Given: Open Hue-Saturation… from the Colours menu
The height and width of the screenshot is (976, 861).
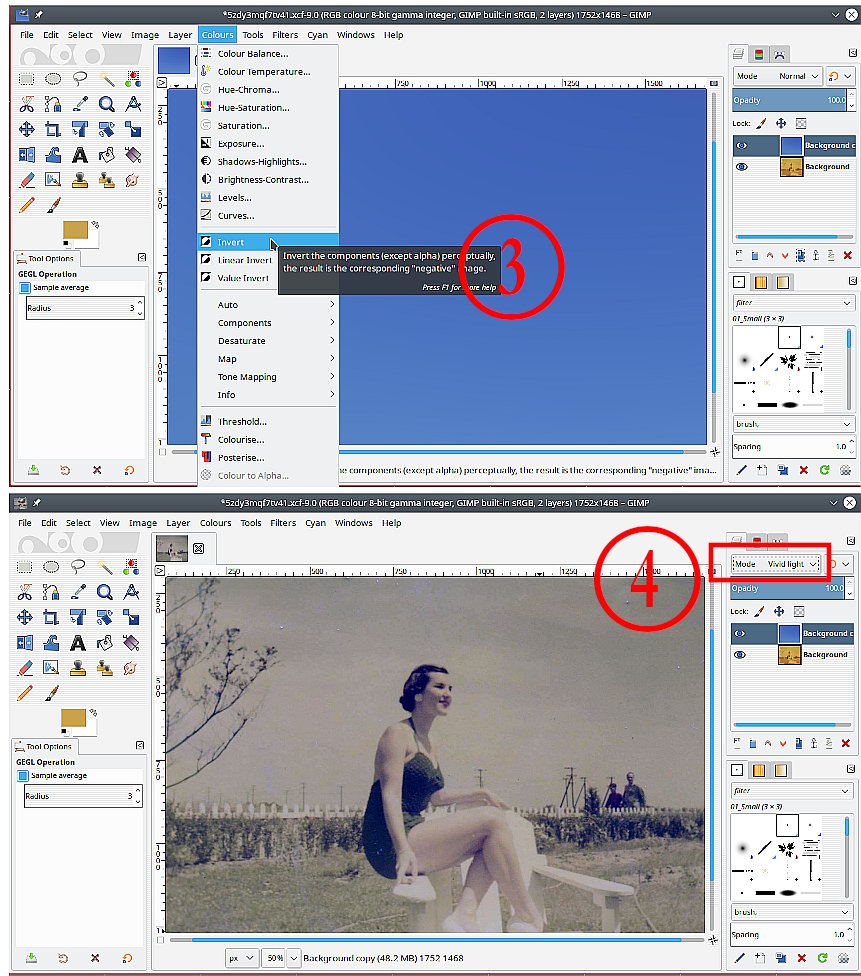Looking at the screenshot, I should coord(268,108).
